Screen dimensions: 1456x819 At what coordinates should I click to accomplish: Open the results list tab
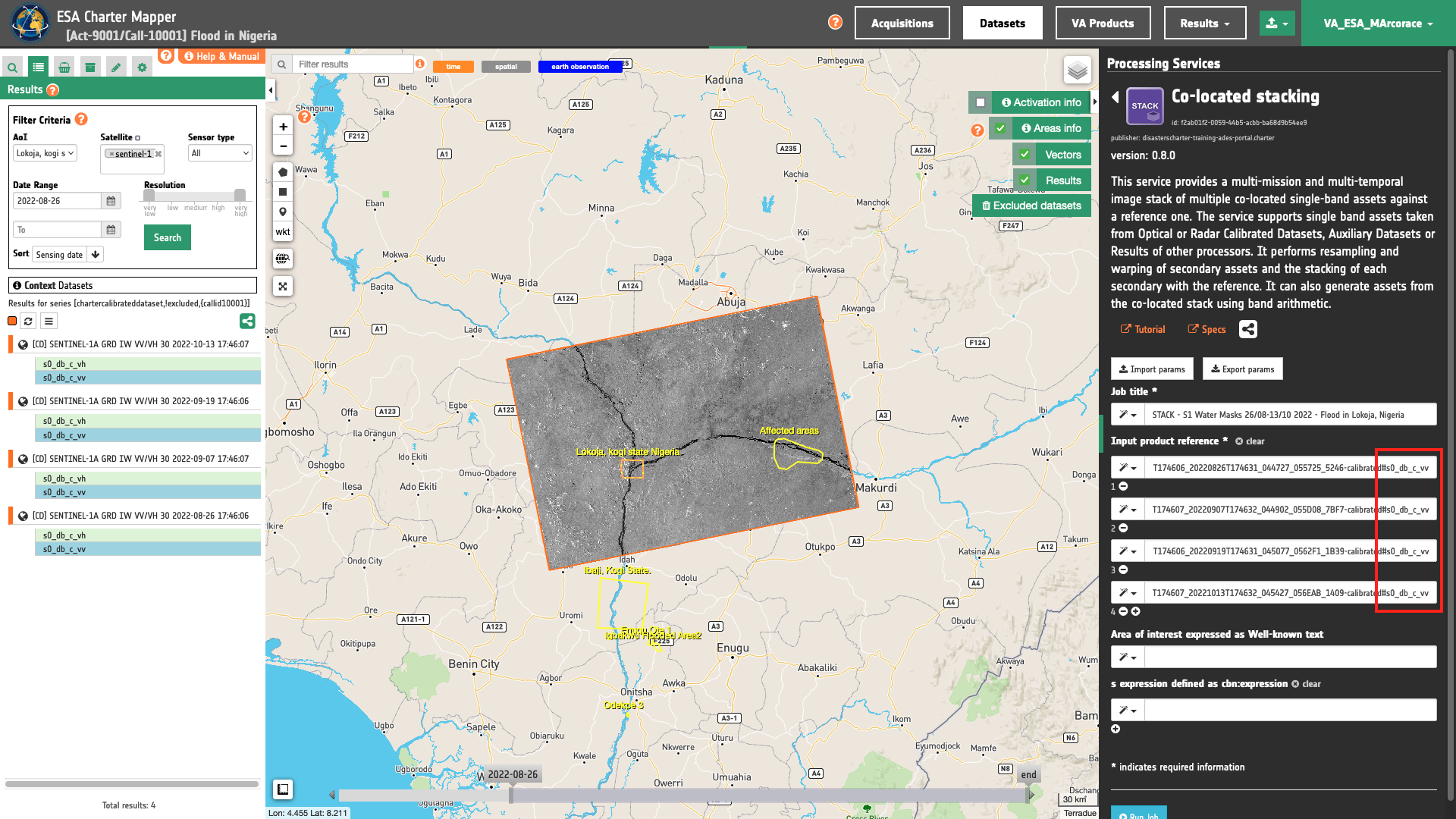pos(38,67)
